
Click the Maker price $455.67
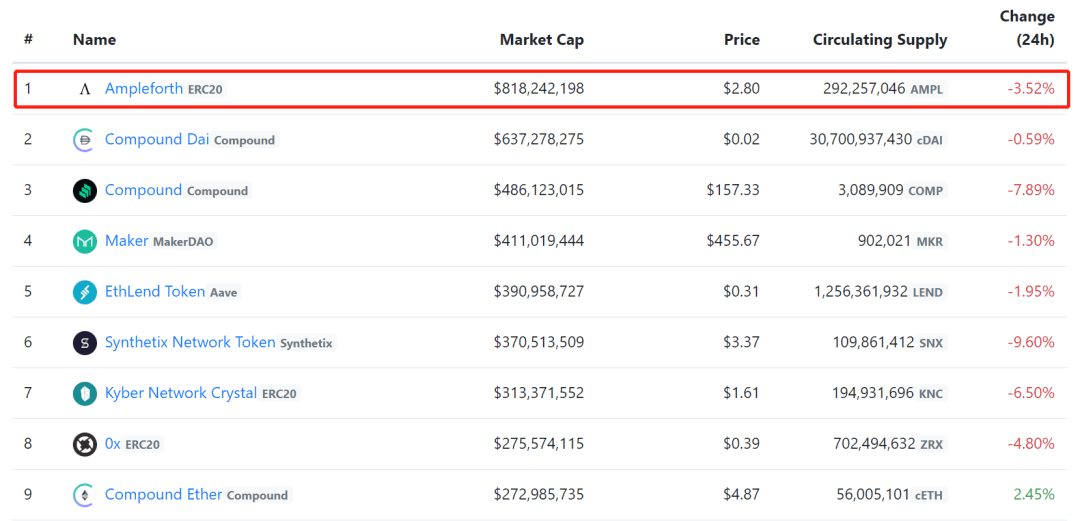733,241
